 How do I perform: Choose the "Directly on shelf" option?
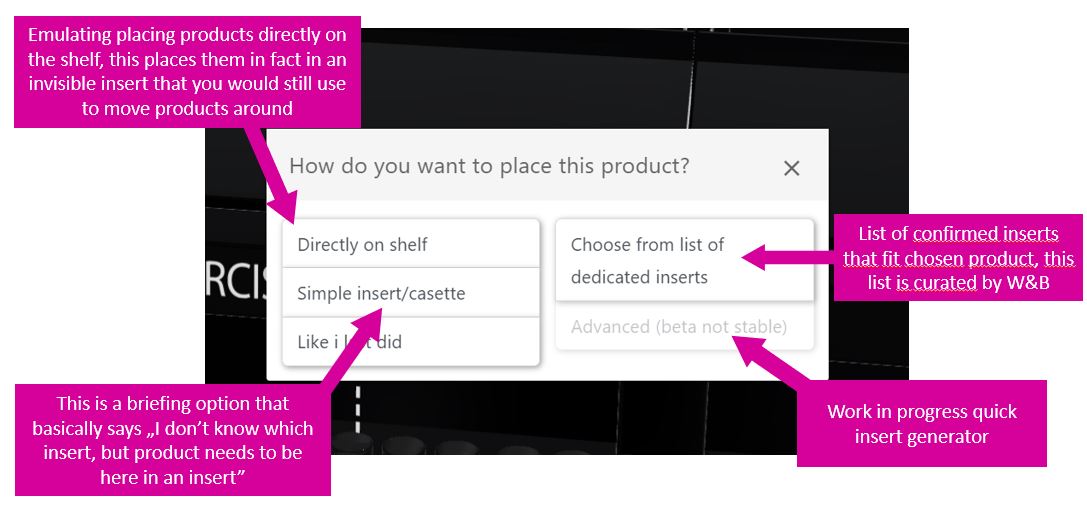pyautogui.click(x=362, y=244)
